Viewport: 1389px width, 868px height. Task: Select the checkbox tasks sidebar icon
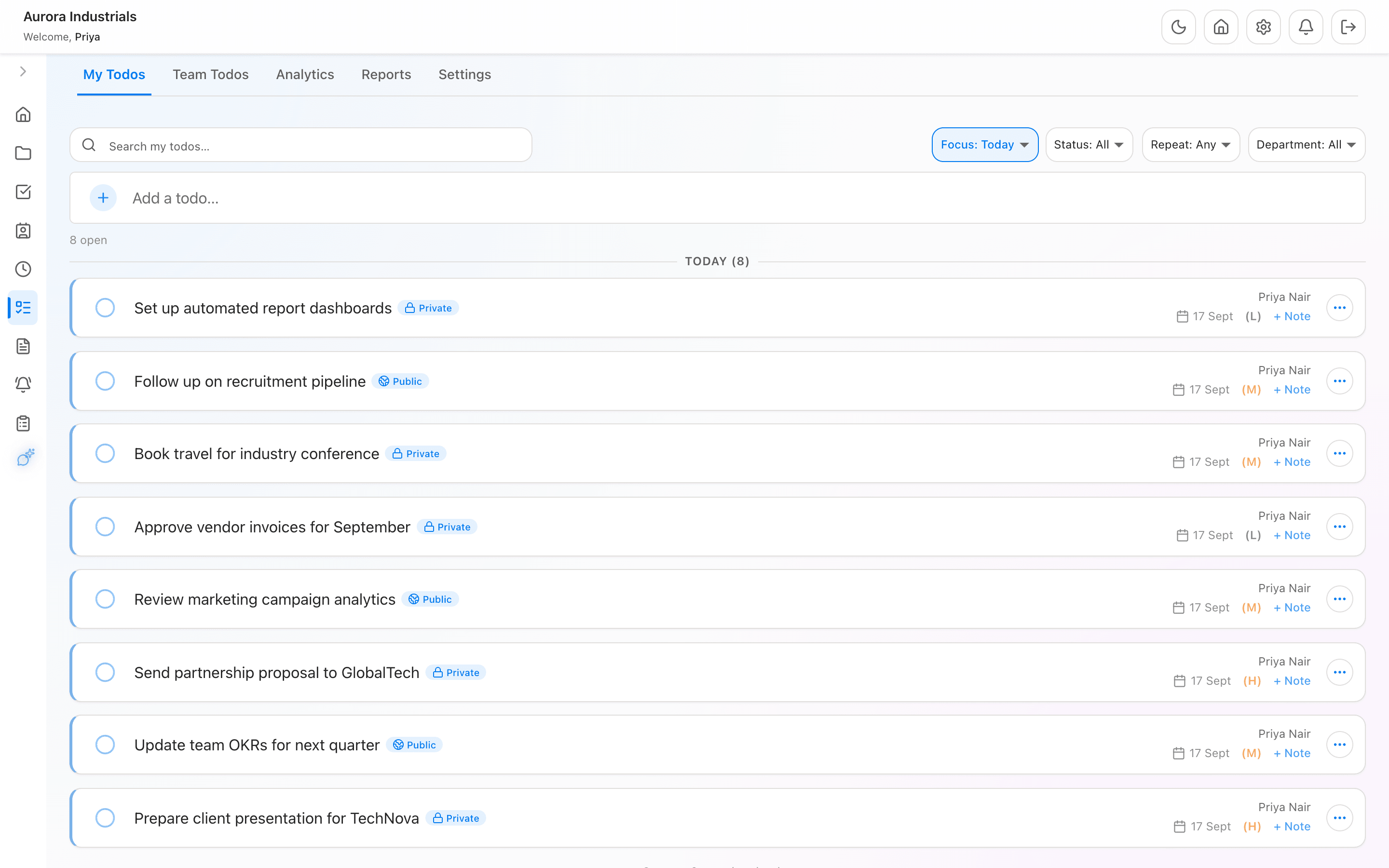point(23,192)
